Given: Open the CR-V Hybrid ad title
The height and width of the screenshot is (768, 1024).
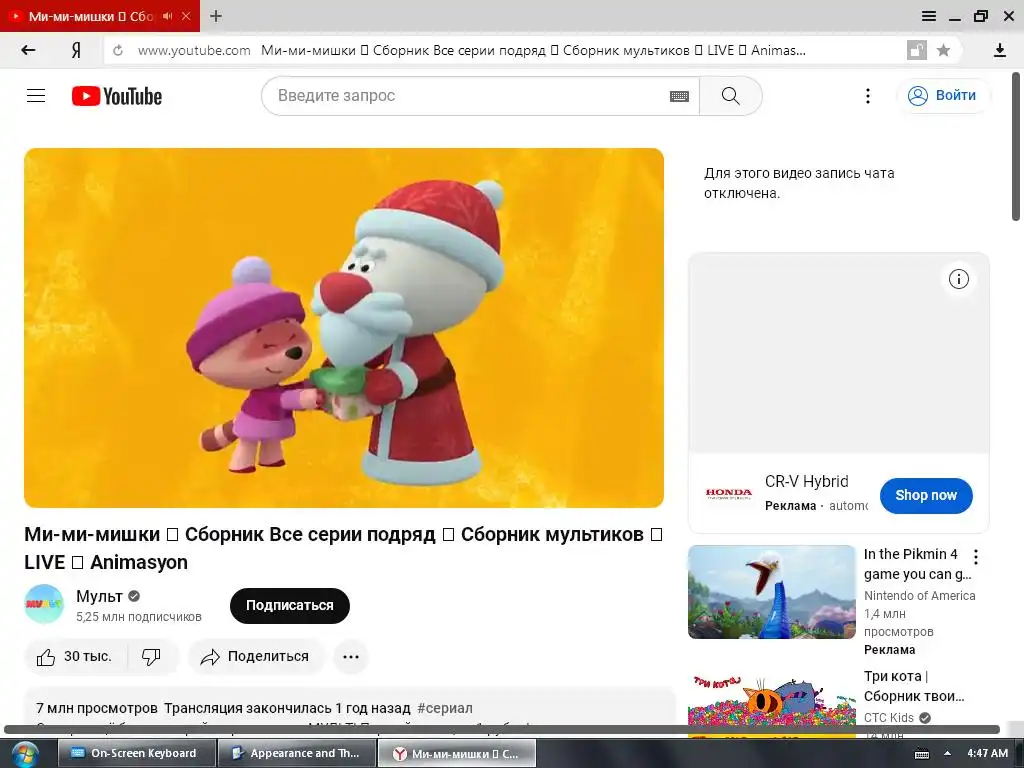Looking at the screenshot, I should 807,481.
